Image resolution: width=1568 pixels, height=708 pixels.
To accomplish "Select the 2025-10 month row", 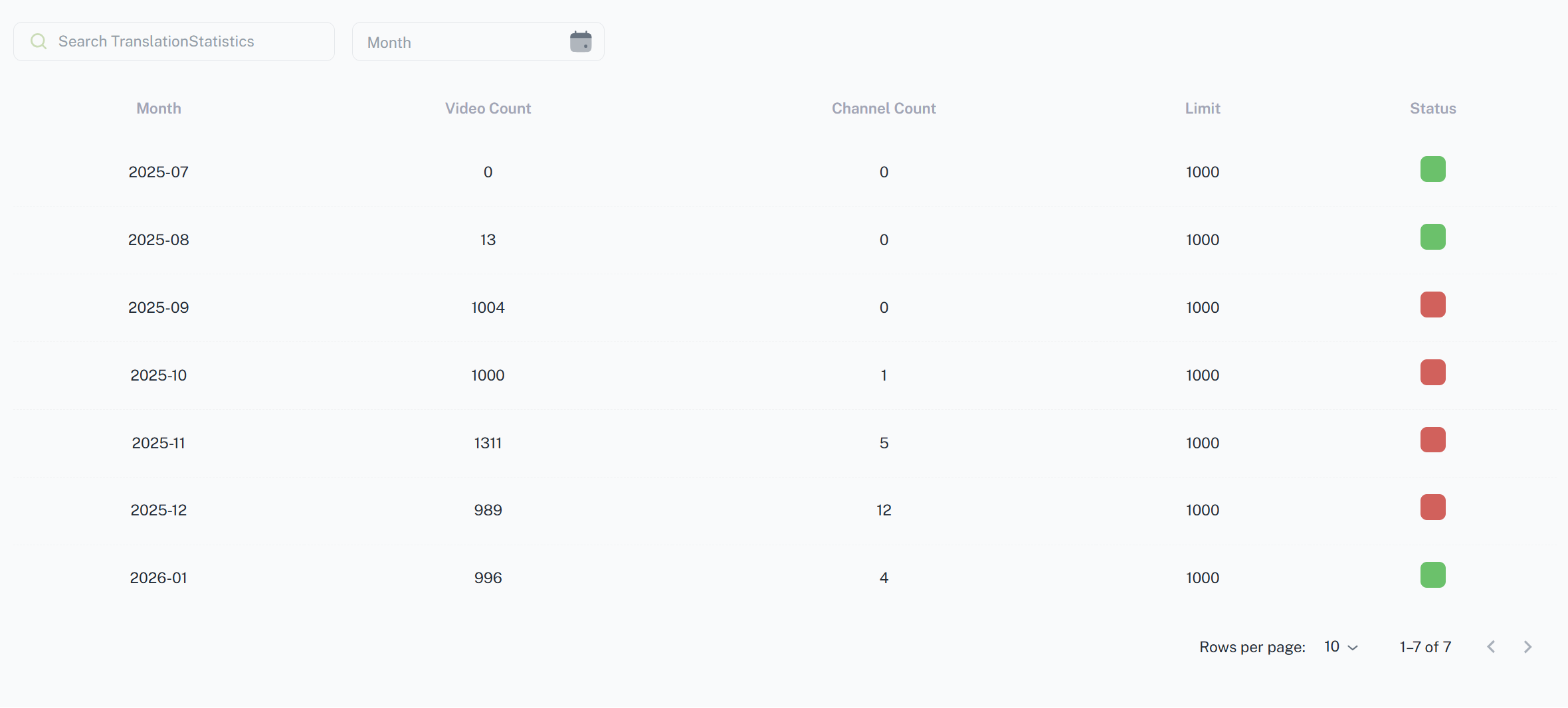I will click(x=159, y=375).
